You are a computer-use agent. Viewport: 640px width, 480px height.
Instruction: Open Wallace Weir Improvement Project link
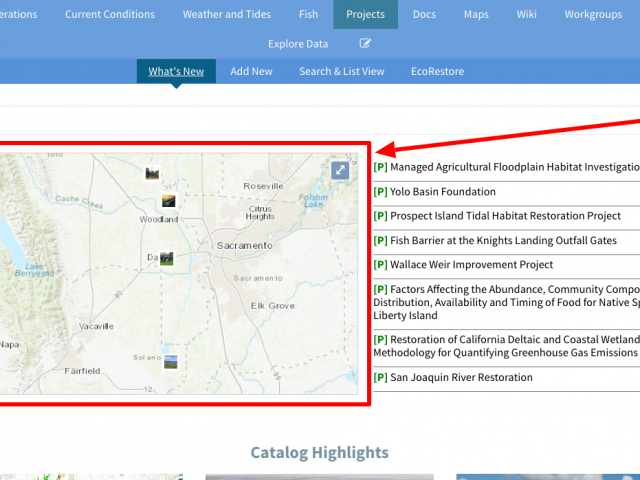pyautogui.click(x=471, y=265)
